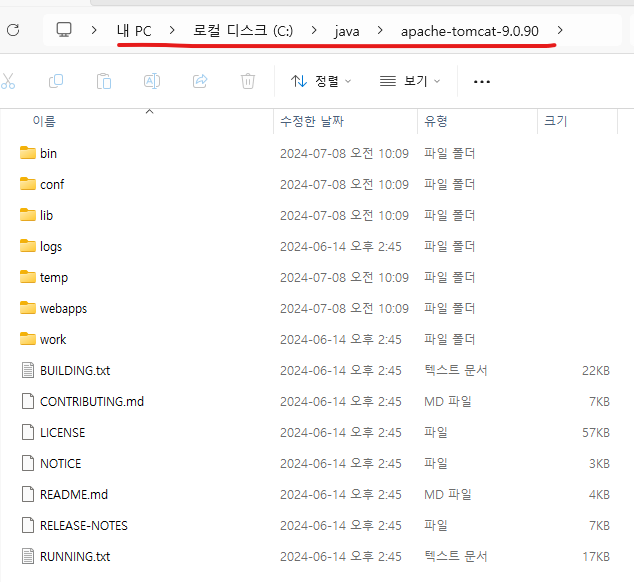Click the webapps folder icon
The image size is (634, 582).
point(28,308)
